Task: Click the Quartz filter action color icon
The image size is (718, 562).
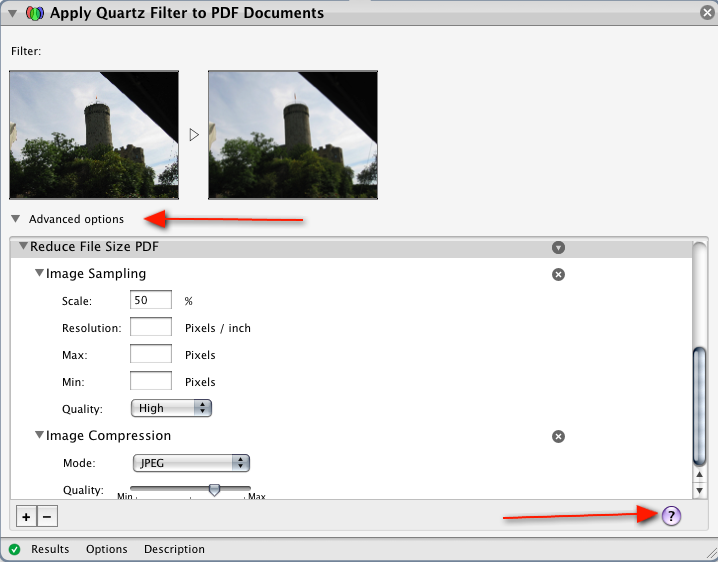Action: [x=35, y=13]
